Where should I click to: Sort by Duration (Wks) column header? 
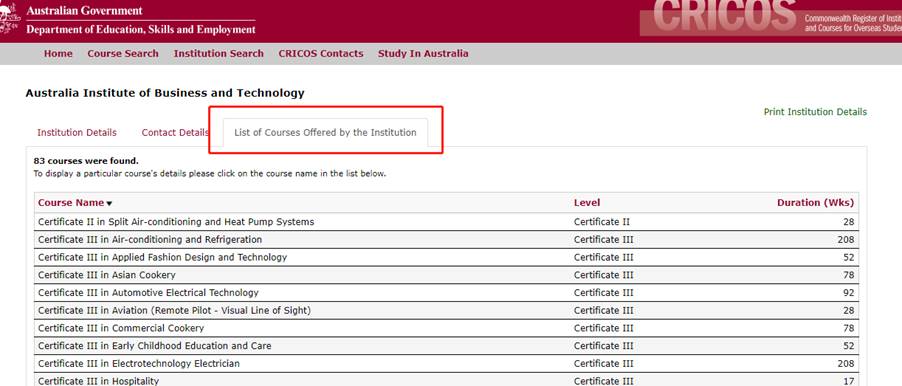point(815,202)
